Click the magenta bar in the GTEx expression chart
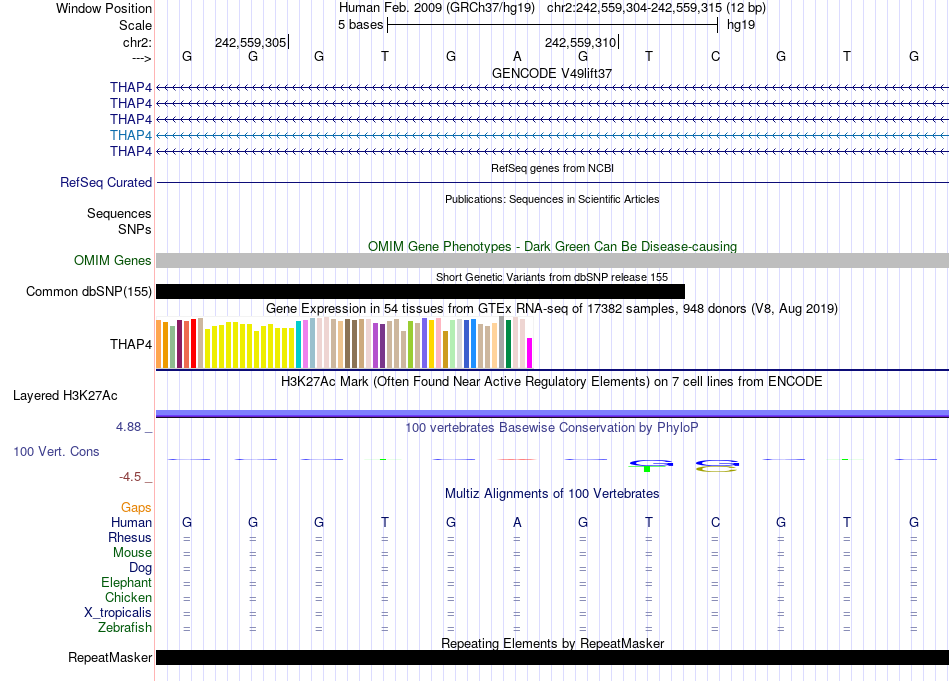 [x=530, y=353]
